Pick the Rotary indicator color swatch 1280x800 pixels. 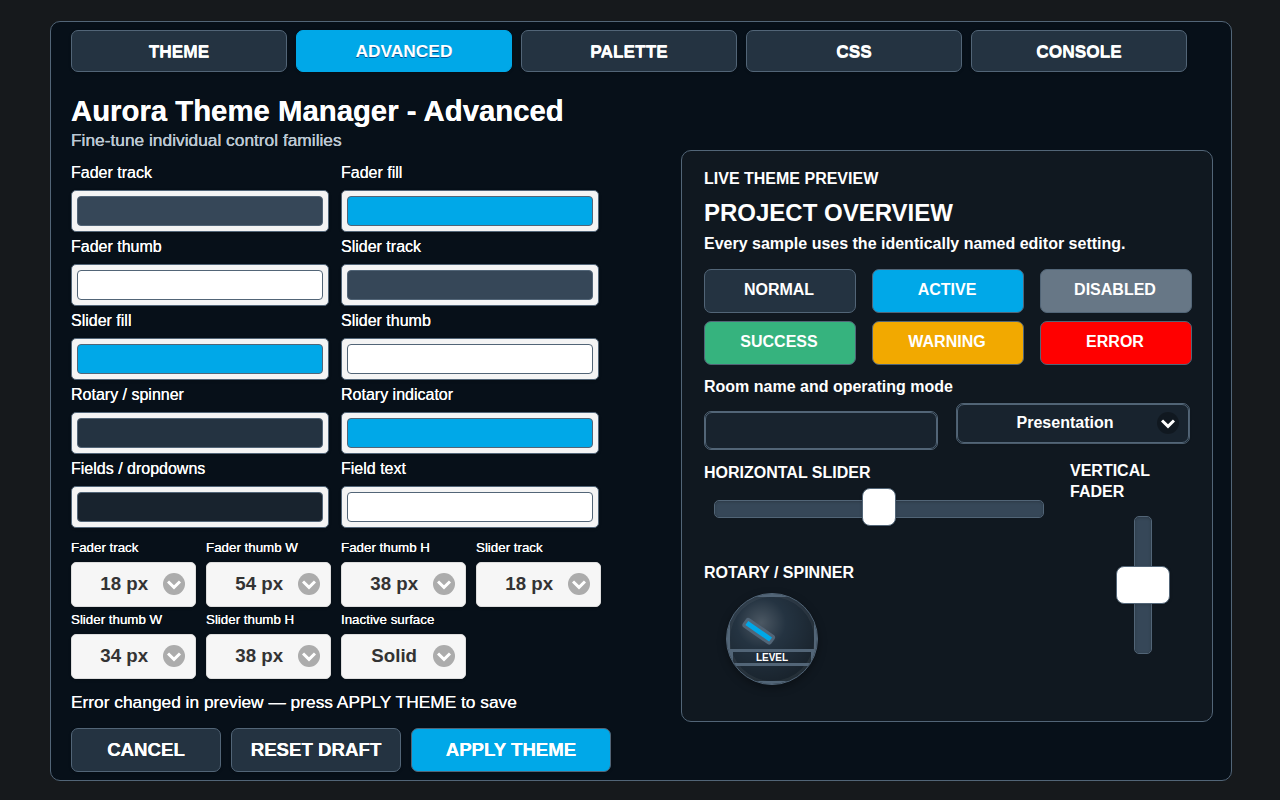click(470, 433)
